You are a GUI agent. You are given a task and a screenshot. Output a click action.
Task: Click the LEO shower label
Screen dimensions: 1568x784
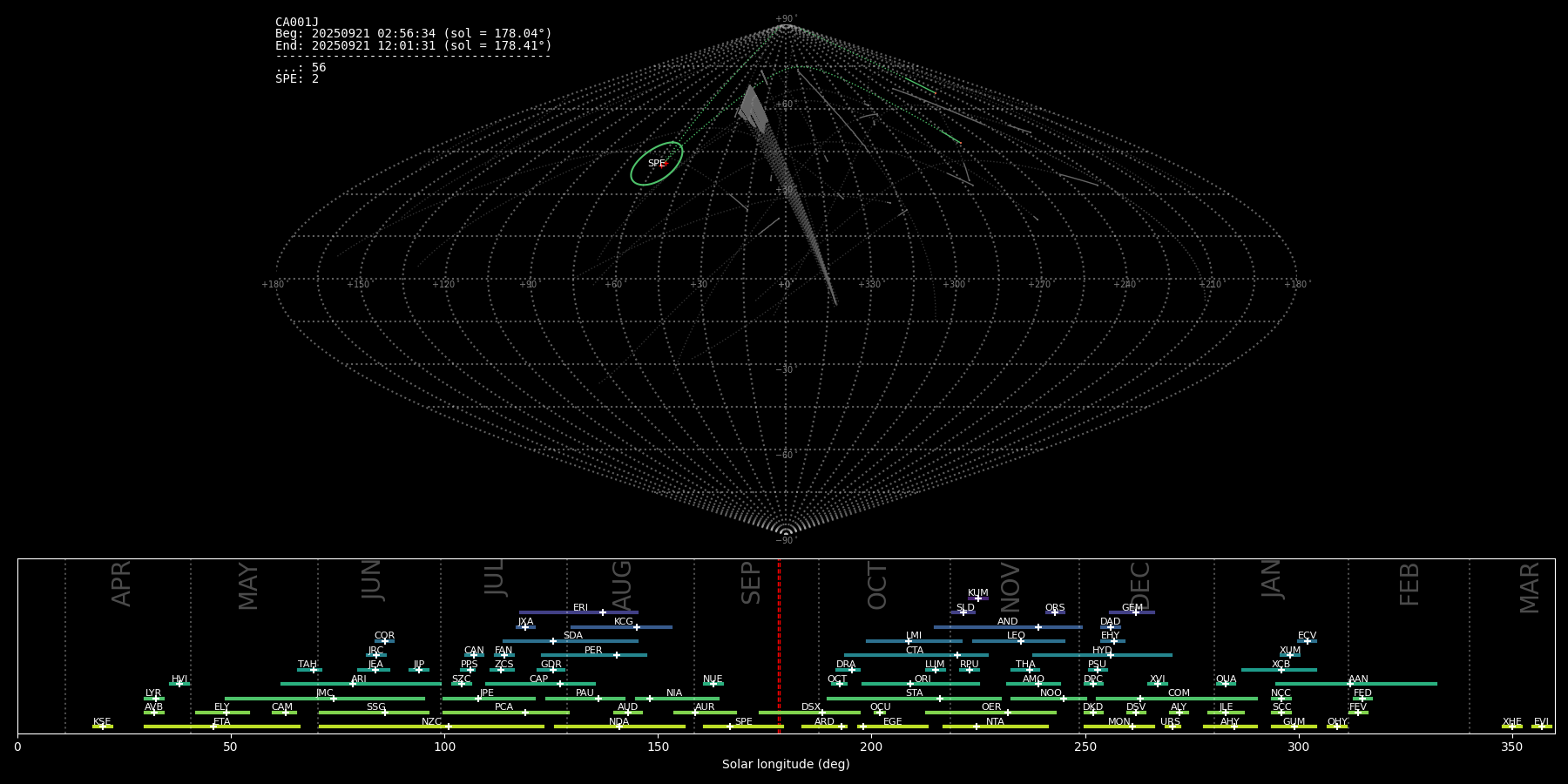pos(1016,635)
